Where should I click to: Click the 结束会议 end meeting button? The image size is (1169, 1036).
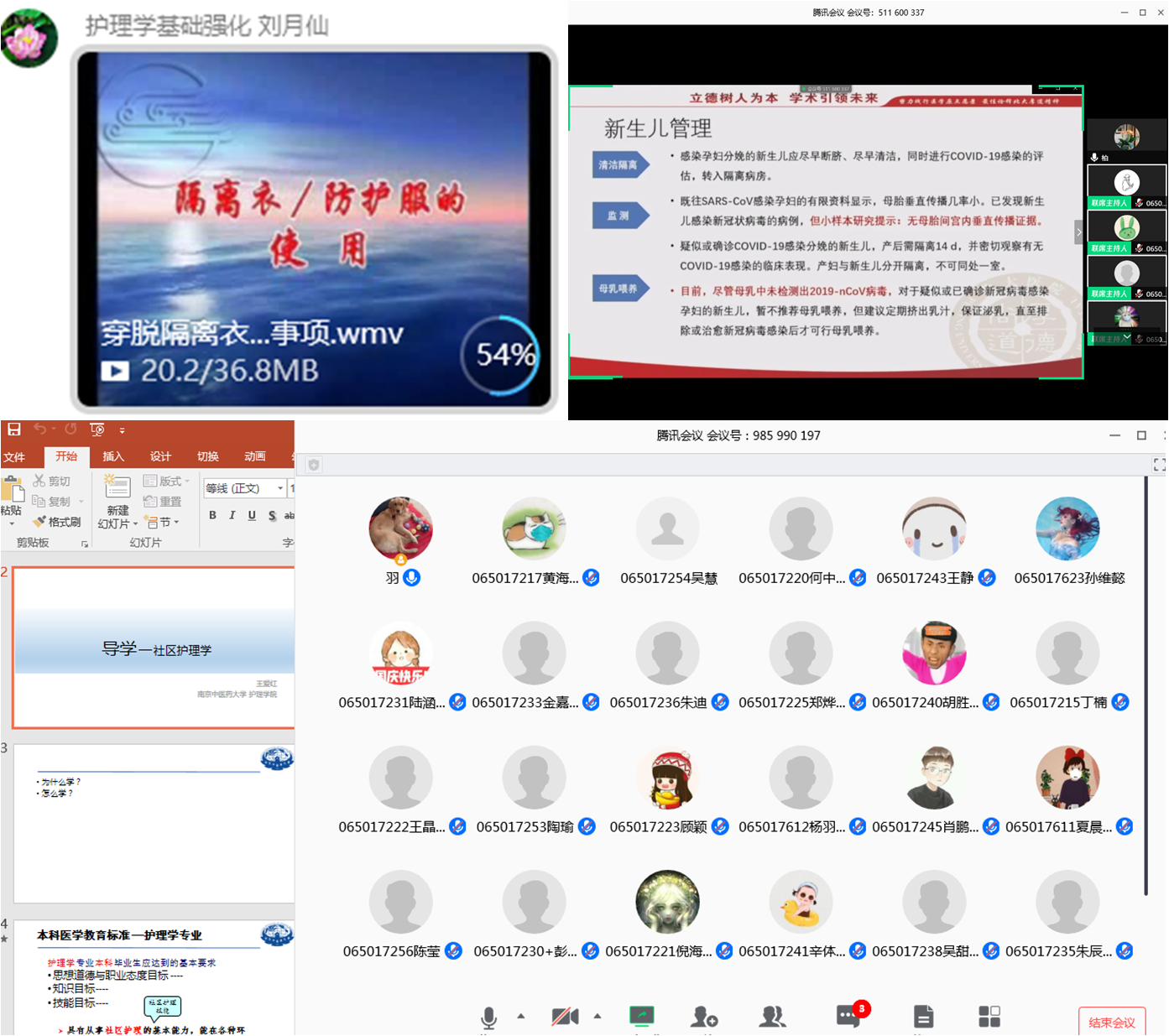click(1111, 1022)
